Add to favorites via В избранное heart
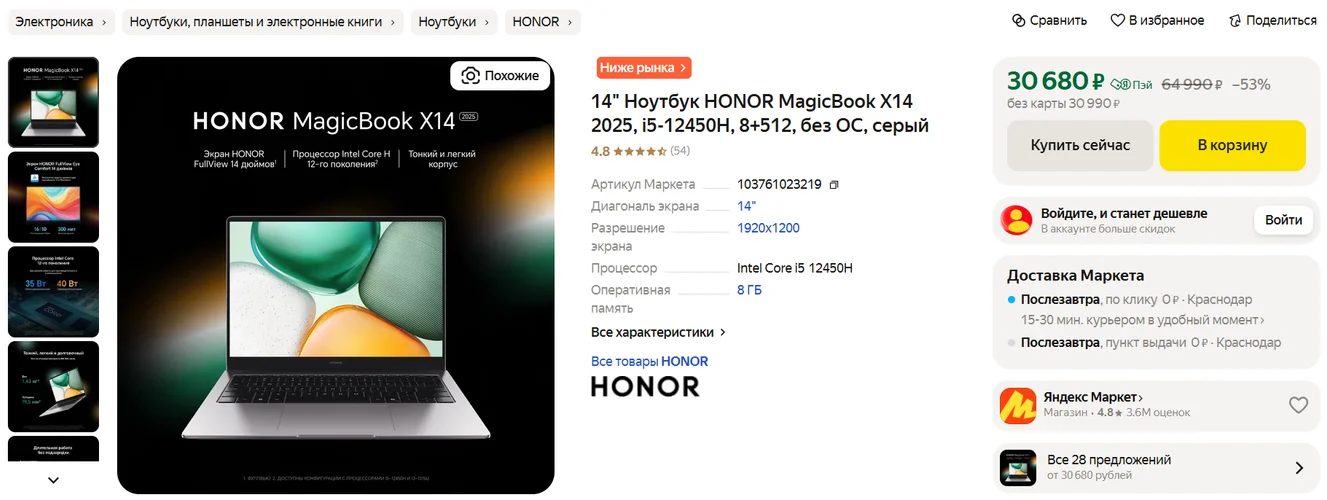This screenshot has width=1327, height=500. tap(1118, 20)
